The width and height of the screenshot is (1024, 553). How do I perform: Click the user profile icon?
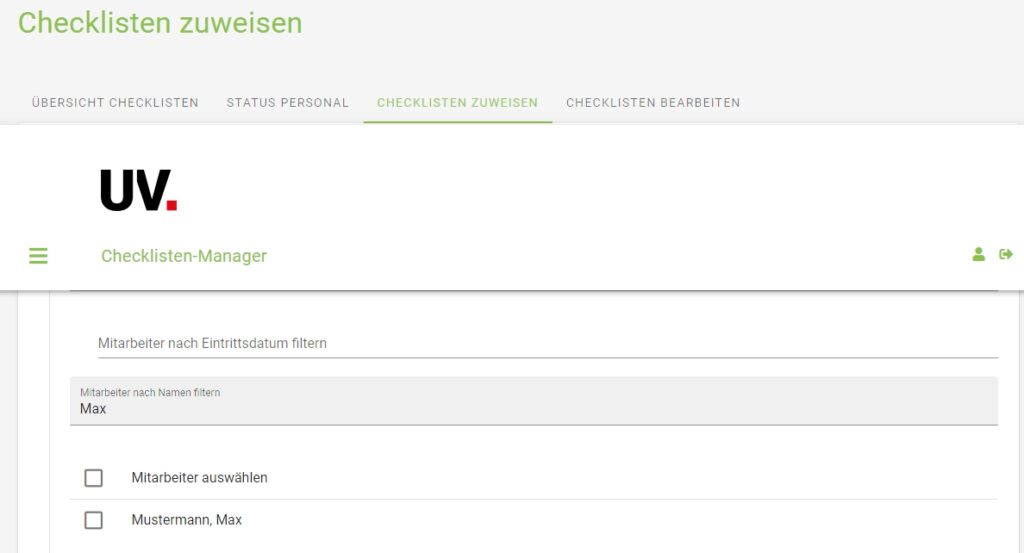[979, 255]
